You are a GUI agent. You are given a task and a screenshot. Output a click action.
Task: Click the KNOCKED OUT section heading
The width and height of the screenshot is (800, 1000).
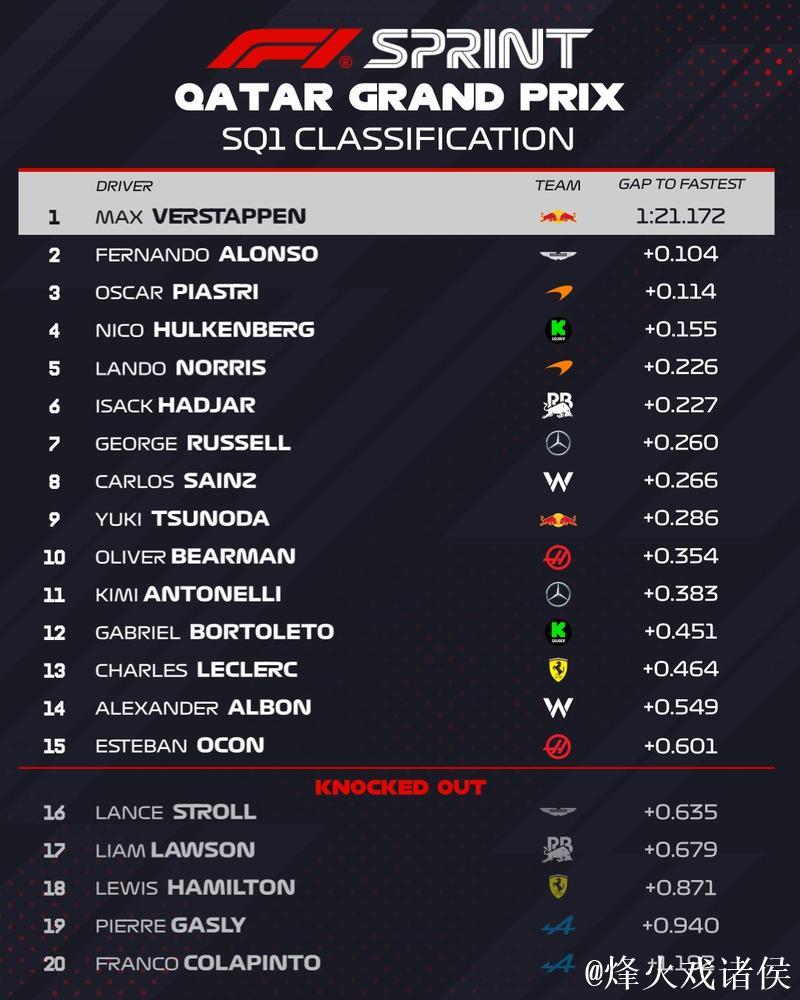400,788
